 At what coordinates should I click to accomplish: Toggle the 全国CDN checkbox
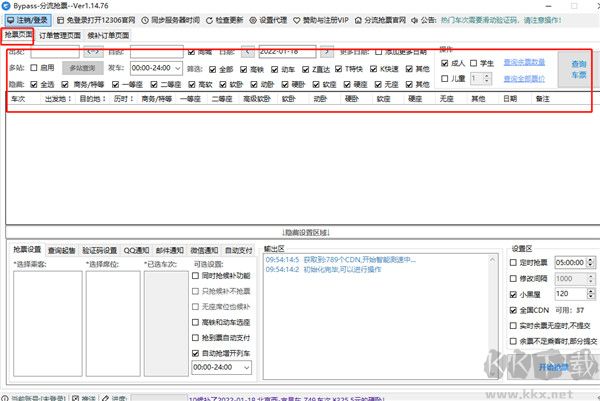(x=513, y=310)
